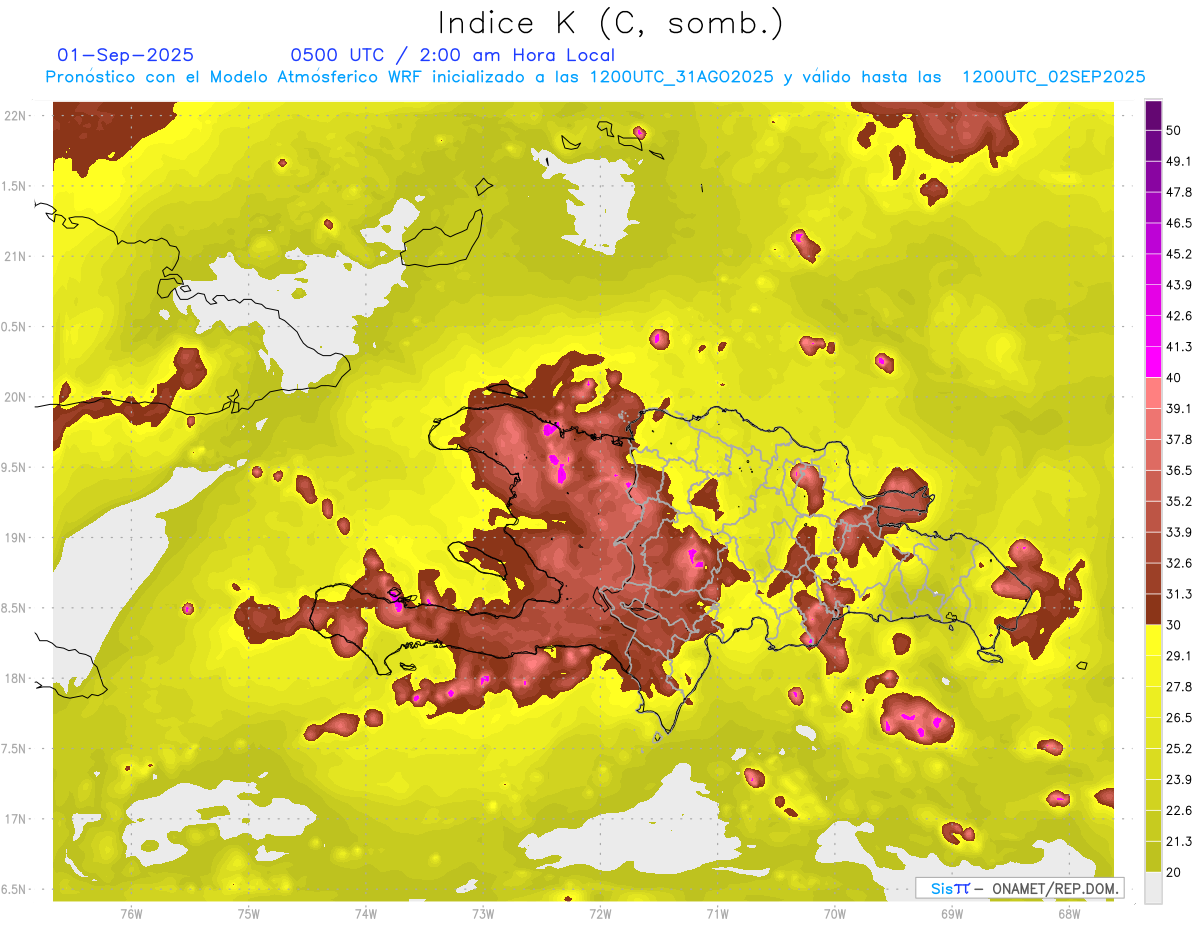Click the '71W' longitude axis label

[717, 913]
